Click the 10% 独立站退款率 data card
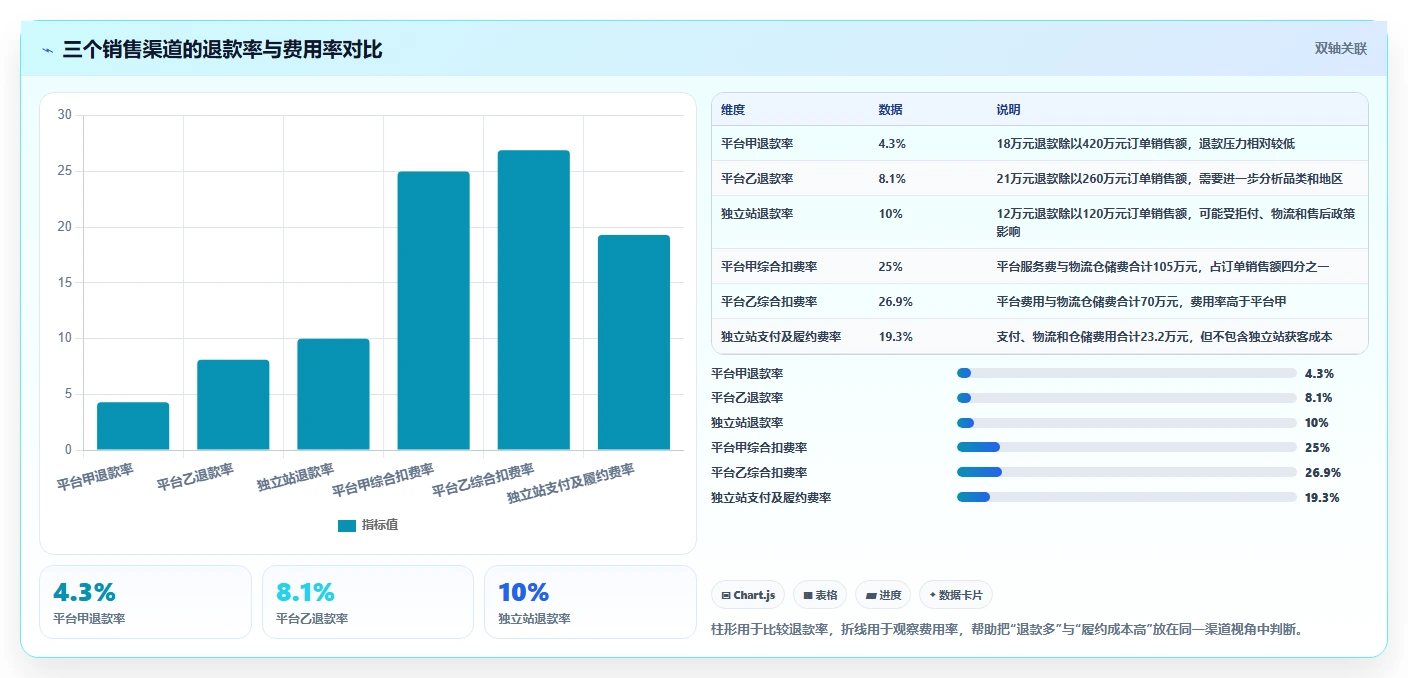Screen dimensions: 1408x678 tap(590, 602)
